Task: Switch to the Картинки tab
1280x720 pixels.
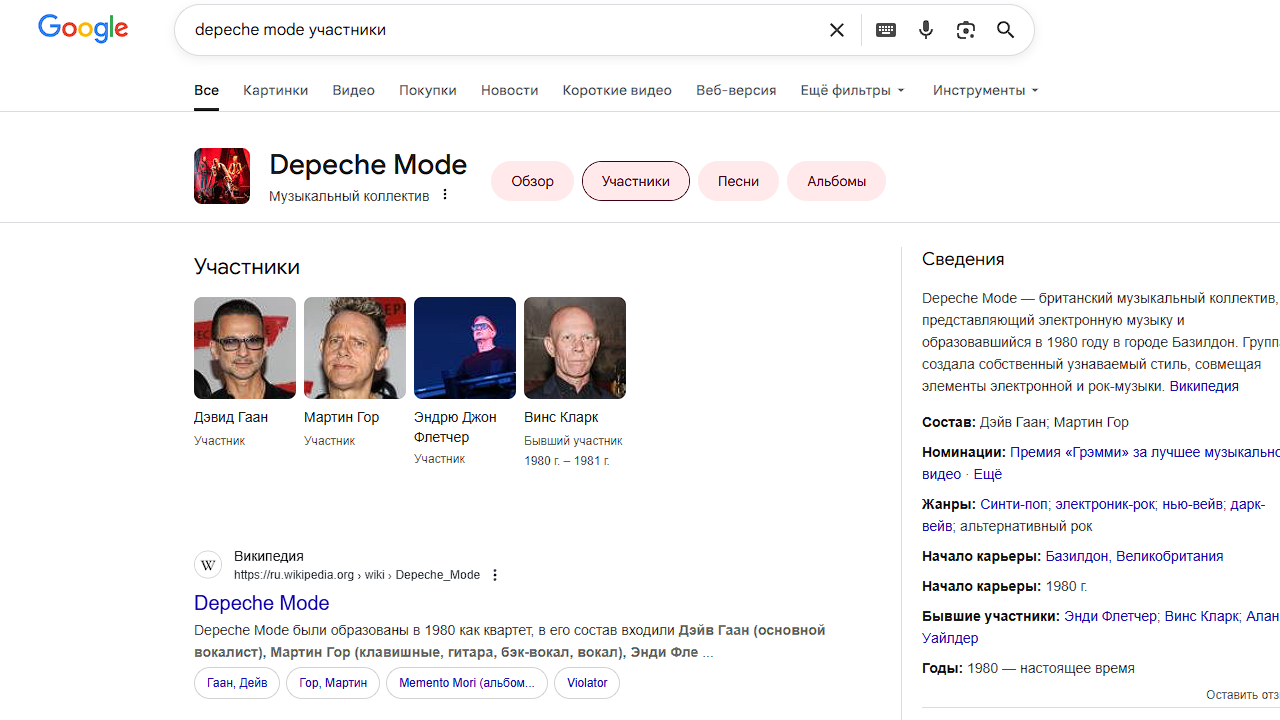Action: click(276, 90)
